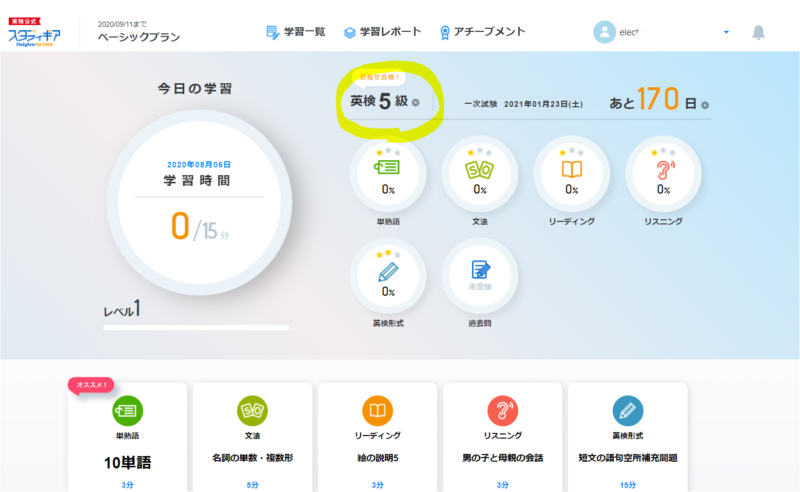Open 学習一覧 from the top navigation
Image resolution: width=800 pixels, height=492 pixels.
coord(296,32)
